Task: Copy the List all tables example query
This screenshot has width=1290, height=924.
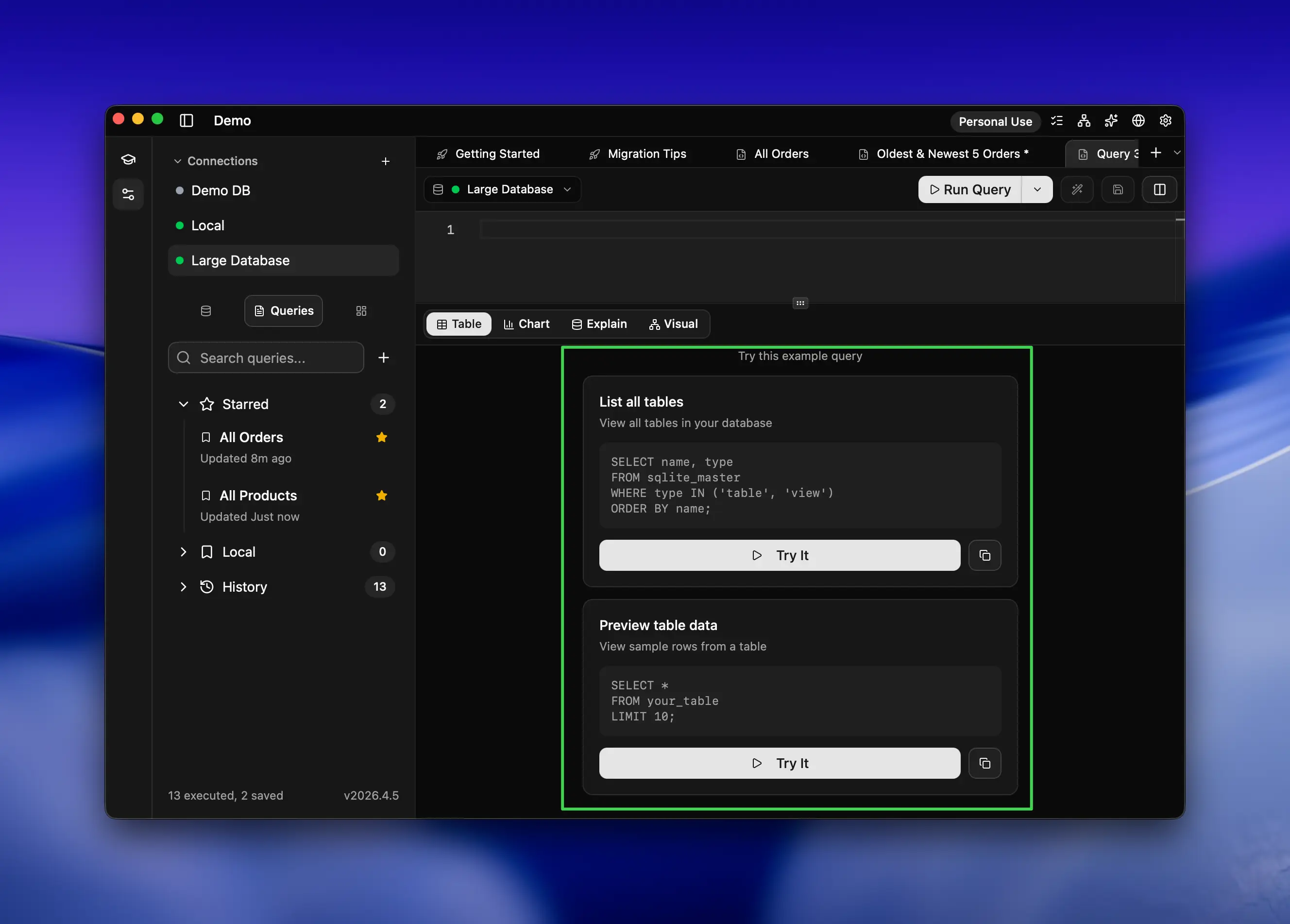Action: point(984,555)
